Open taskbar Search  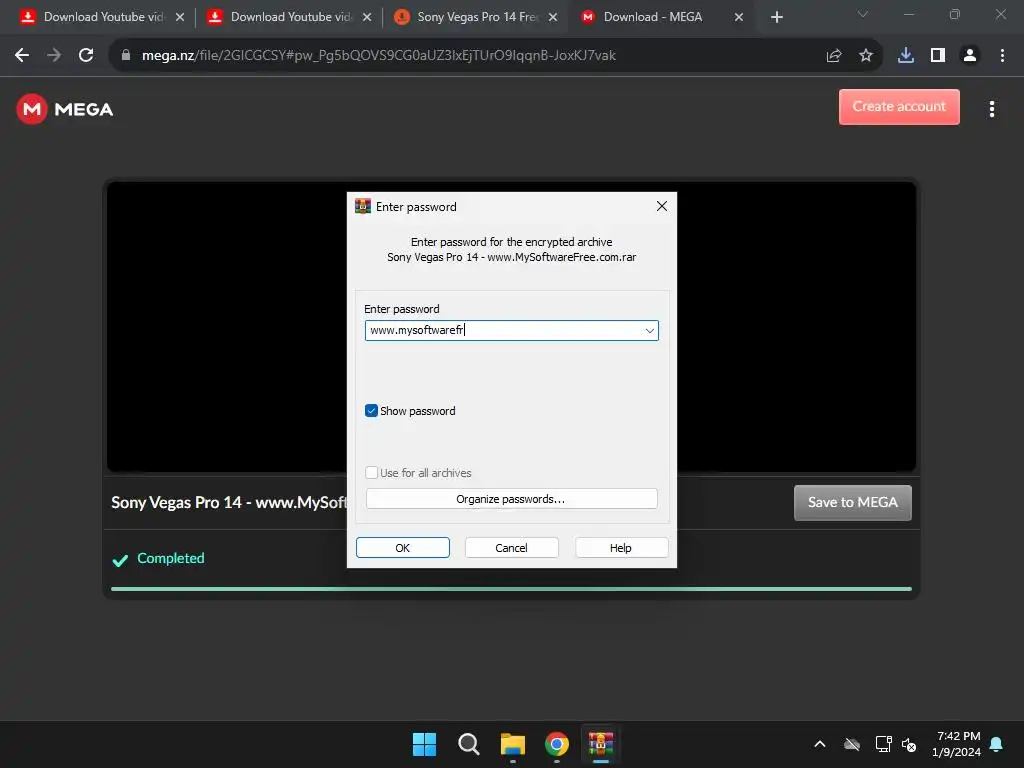[x=468, y=744]
